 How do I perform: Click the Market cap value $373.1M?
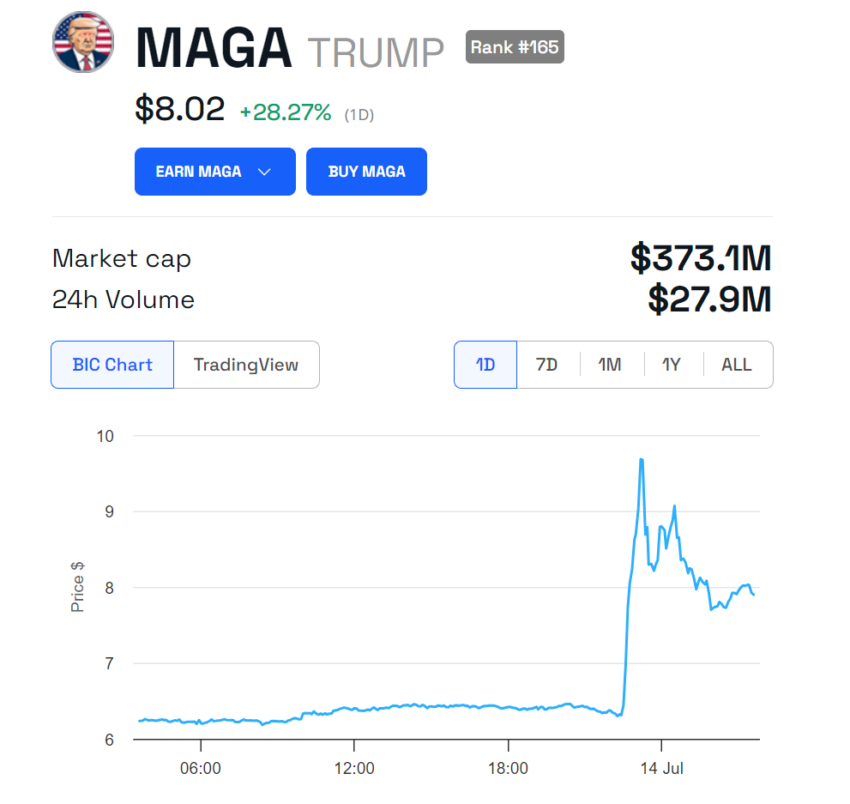point(701,258)
